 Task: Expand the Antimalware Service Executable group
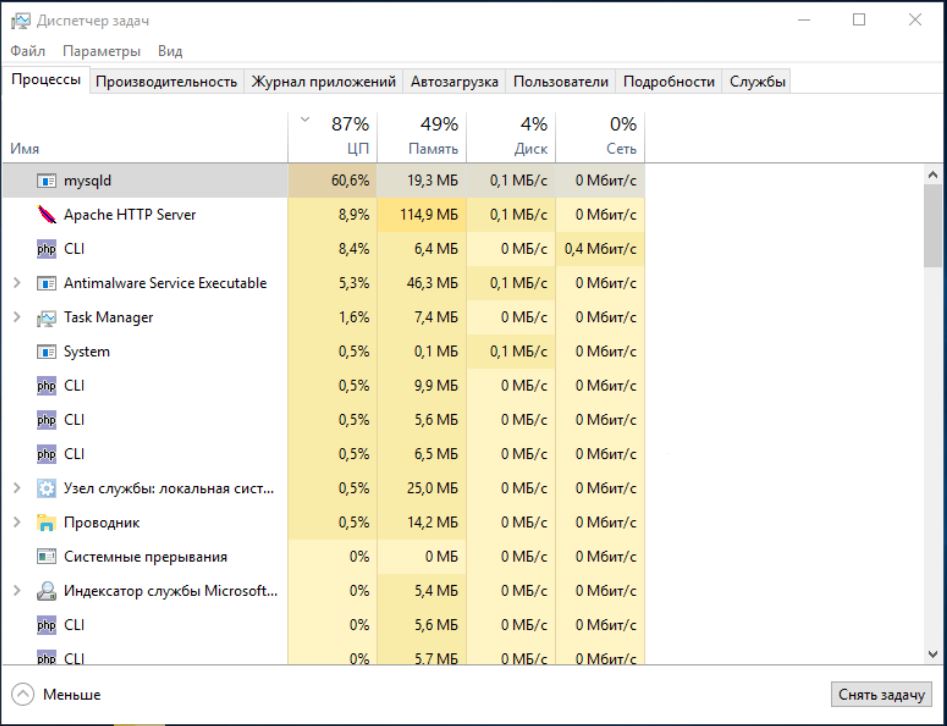pyautogui.click(x=17, y=283)
